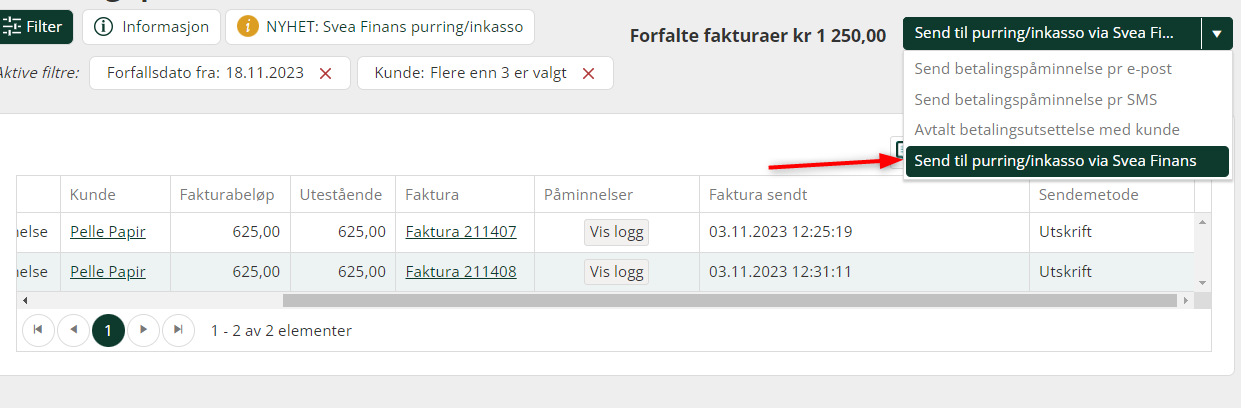The height and width of the screenshot is (408, 1241).
Task: Remove the Forfallsdato fra filter chip
Action: pos(325,73)
